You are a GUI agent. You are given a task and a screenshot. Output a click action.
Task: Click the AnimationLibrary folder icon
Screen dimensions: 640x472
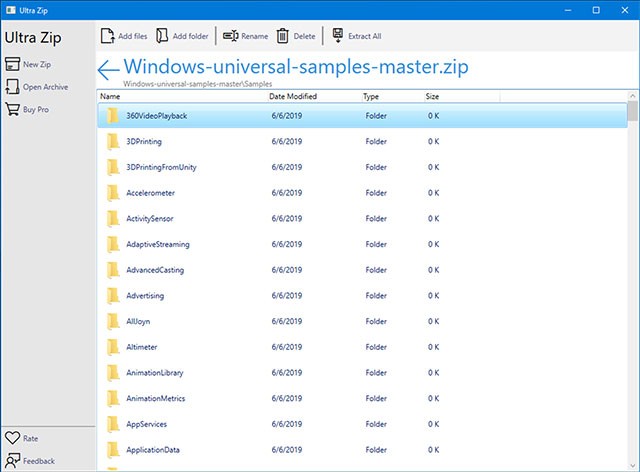[x=113, y=373]
